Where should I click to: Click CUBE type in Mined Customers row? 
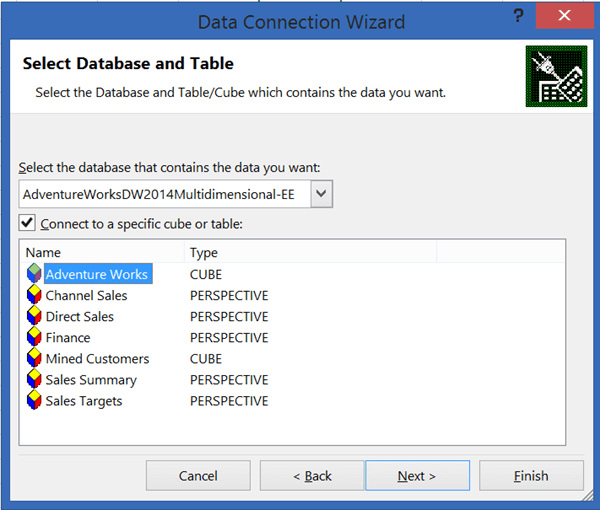(206, 358)
